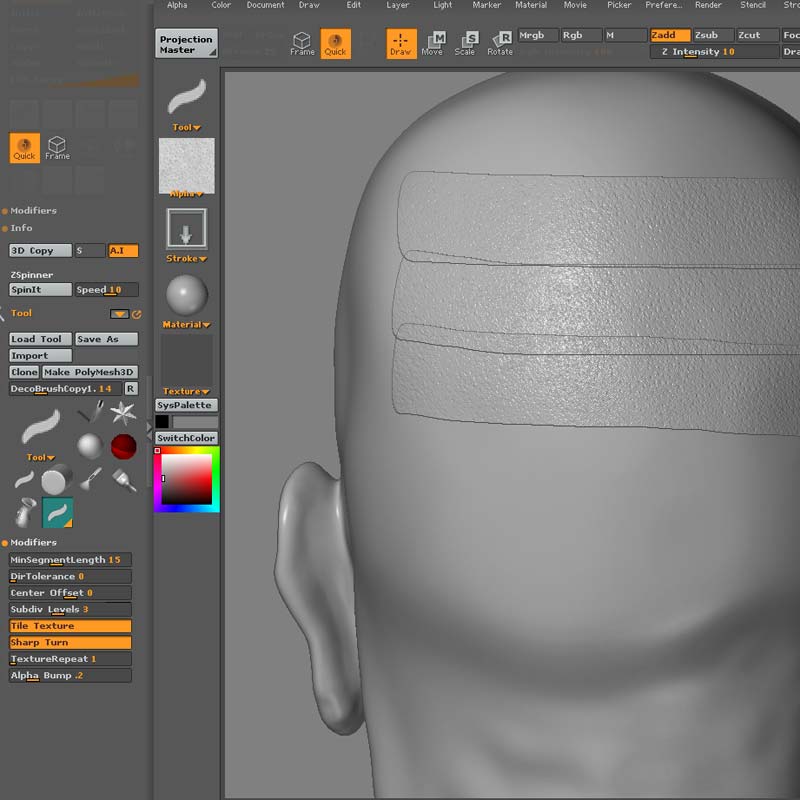Open the Alpha texture picker thumbnail
This screenshot has width=800, height=800.
pos(187,167)
